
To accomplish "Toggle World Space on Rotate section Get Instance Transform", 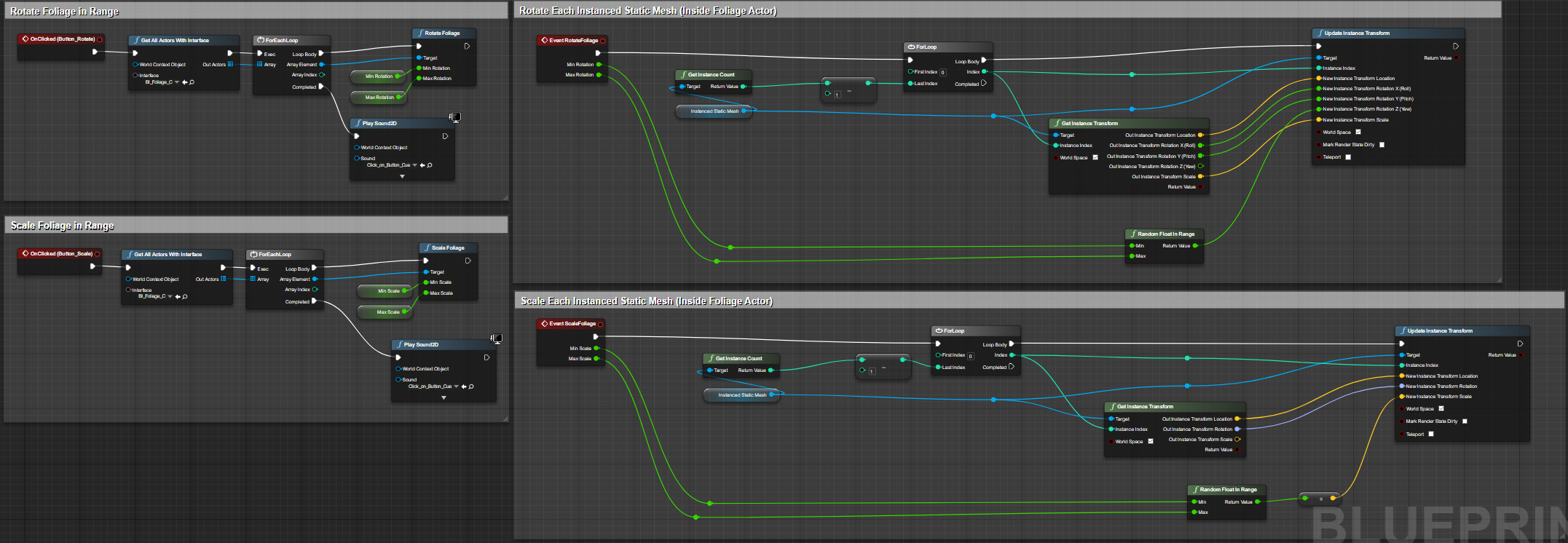I will pos(1095,157).
